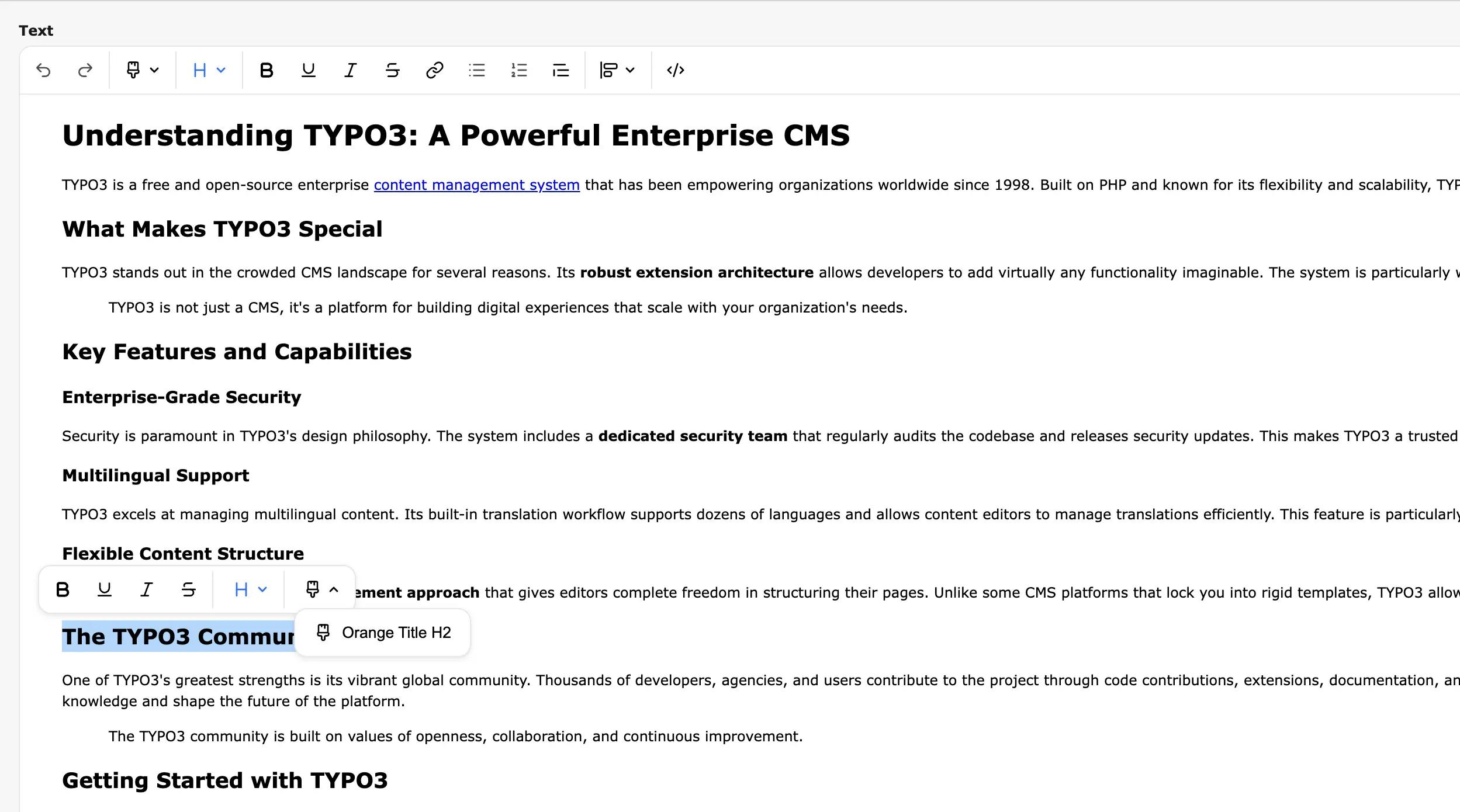Create a numbered list from the toolbar

point(518,70)
